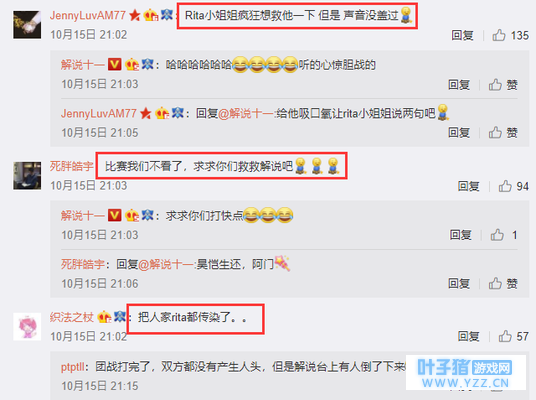Click the @解说十一 mention in 死胖皓宇's reply
This screenshot has width=536, height=400.
(x=166, y=264)
